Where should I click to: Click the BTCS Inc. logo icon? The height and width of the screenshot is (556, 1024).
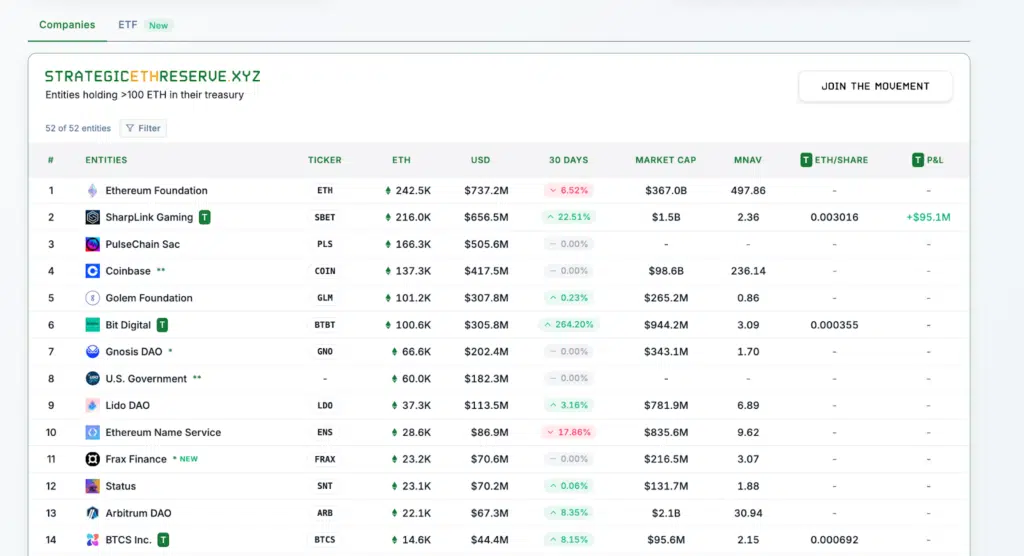coord(93,540)
